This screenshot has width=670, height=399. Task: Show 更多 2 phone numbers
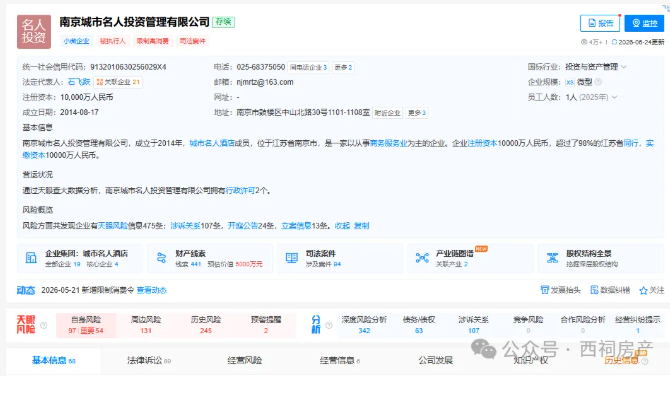[x=343, y=67]
